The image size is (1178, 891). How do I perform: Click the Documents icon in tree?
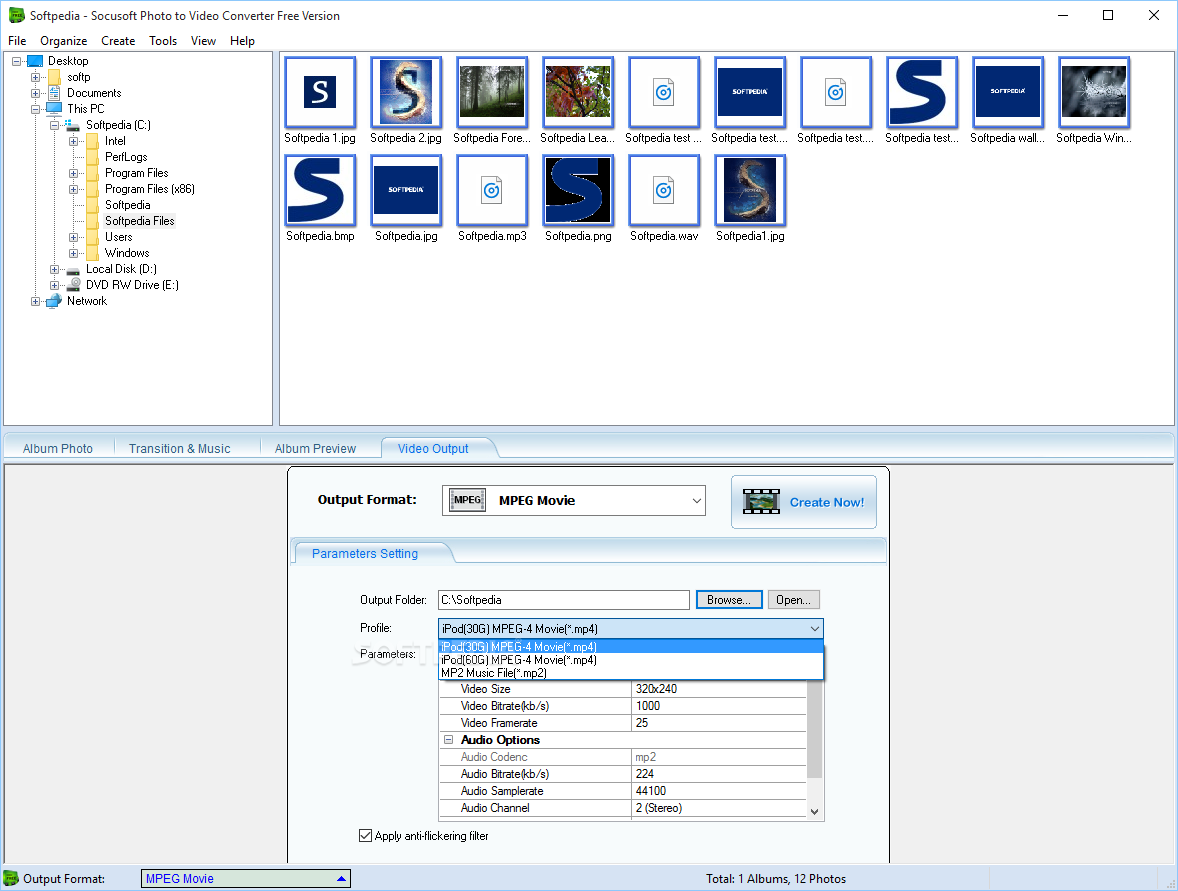click(53, 92)
